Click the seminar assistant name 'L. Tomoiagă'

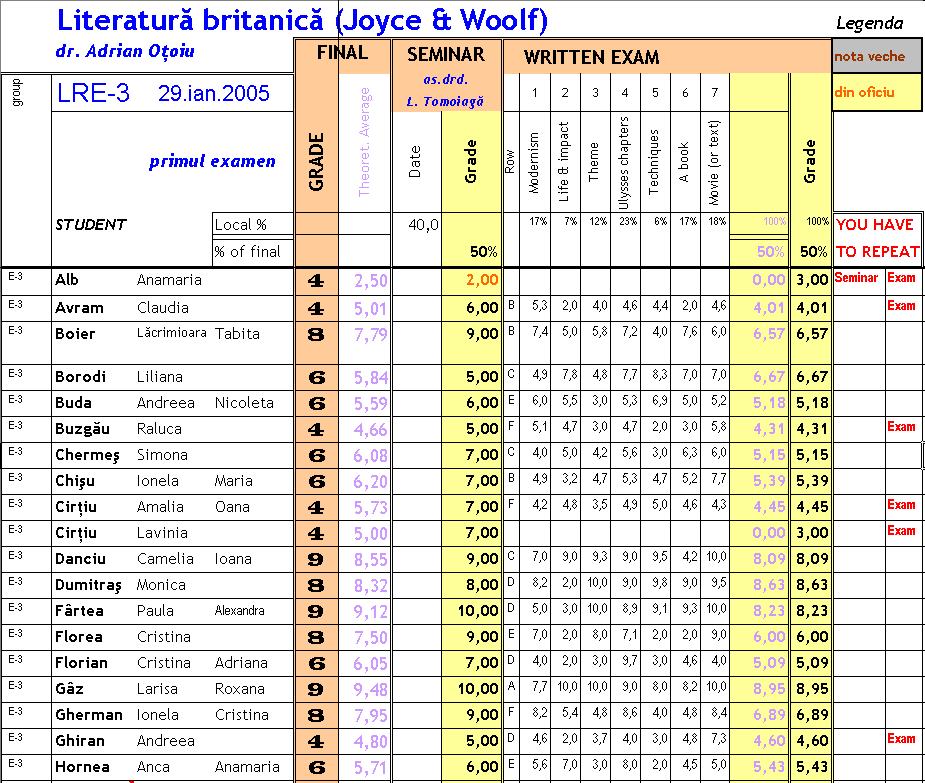445,101
